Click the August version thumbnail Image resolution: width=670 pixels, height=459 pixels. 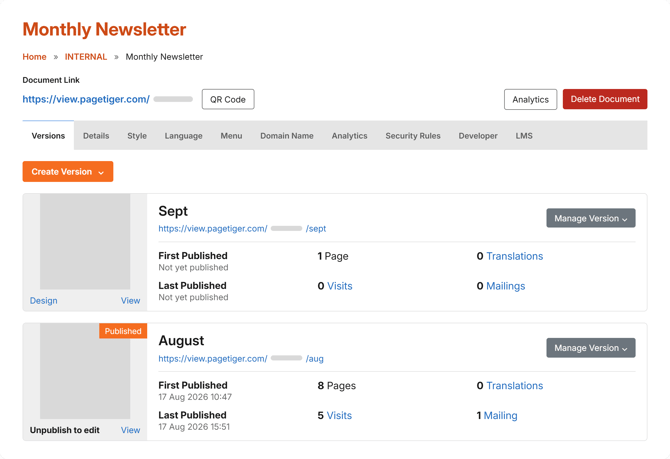85,371
